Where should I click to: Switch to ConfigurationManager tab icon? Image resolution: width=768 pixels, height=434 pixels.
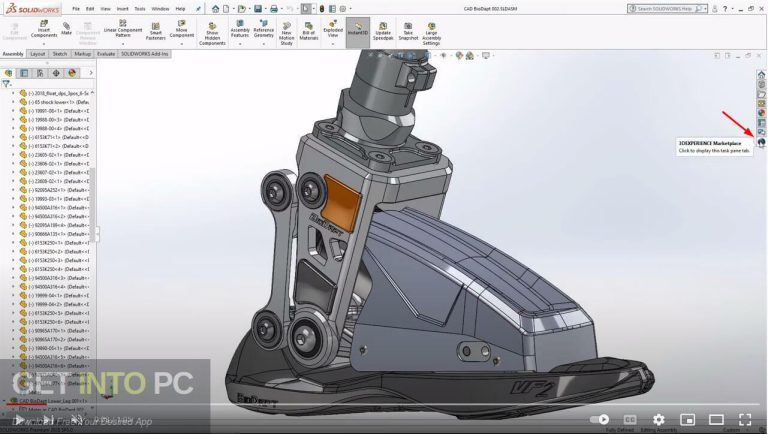[40, 73]
